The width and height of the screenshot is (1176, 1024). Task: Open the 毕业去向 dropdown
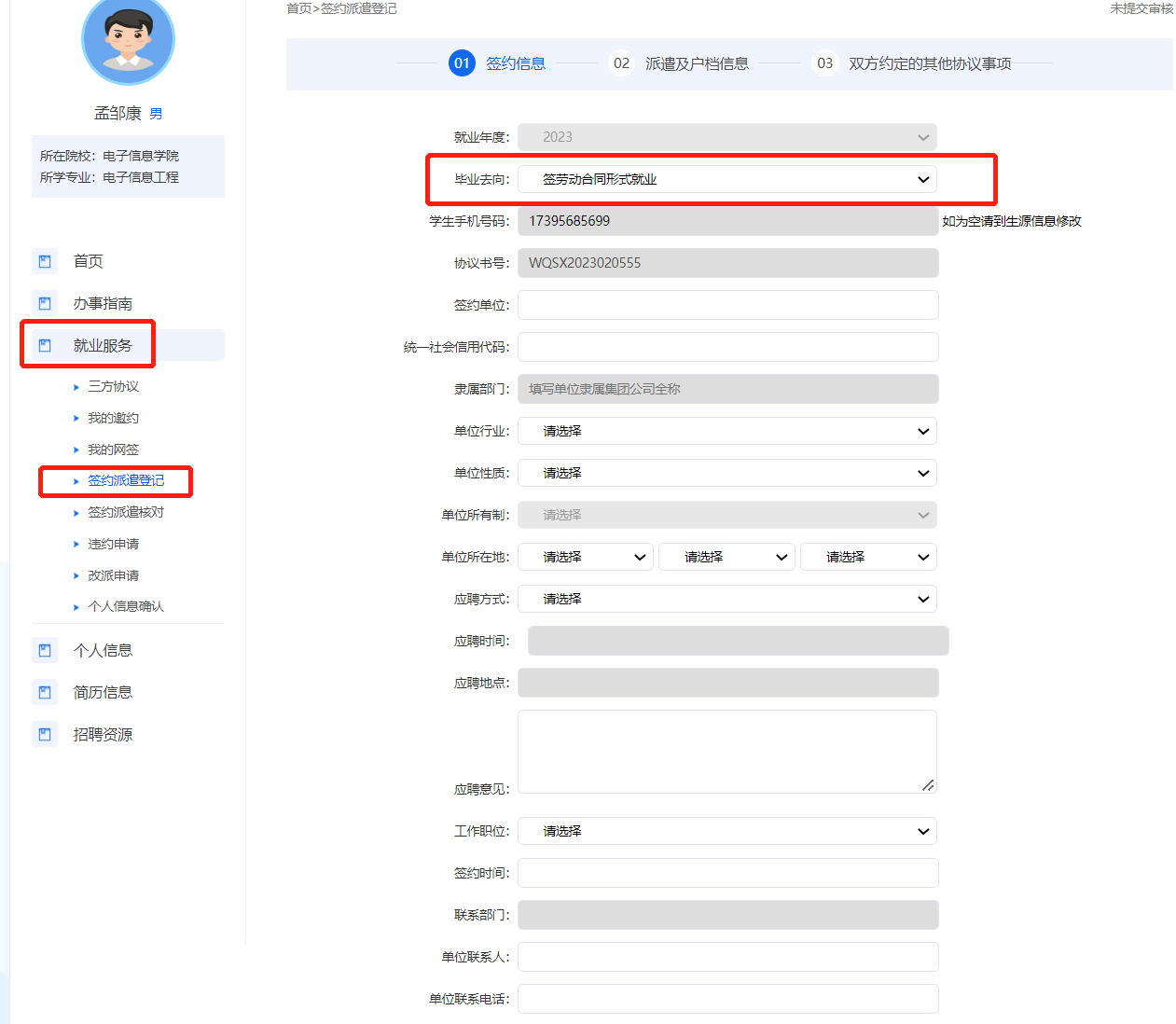coord(727,179)
